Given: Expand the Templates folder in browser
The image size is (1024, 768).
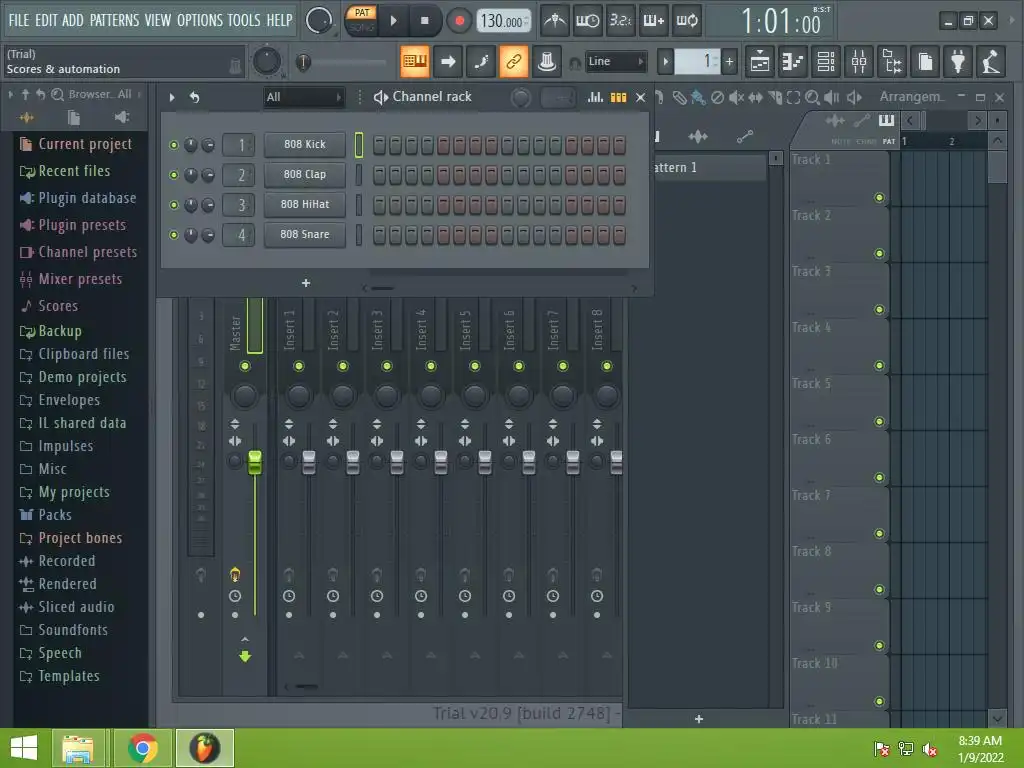Looking at the screenshot, I should [59, 677].
